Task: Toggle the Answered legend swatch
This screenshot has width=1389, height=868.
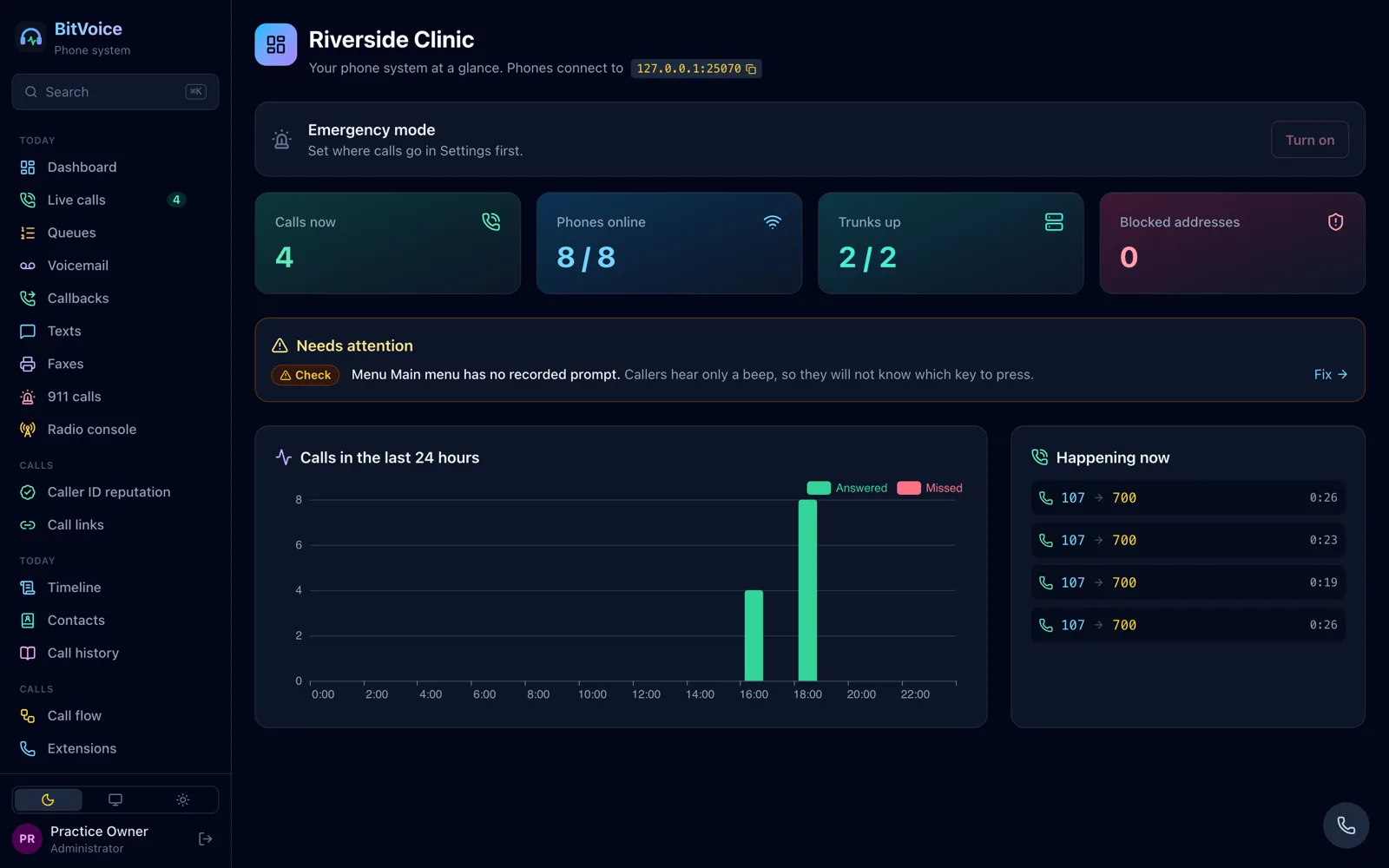Action: (x=819, y=489)
